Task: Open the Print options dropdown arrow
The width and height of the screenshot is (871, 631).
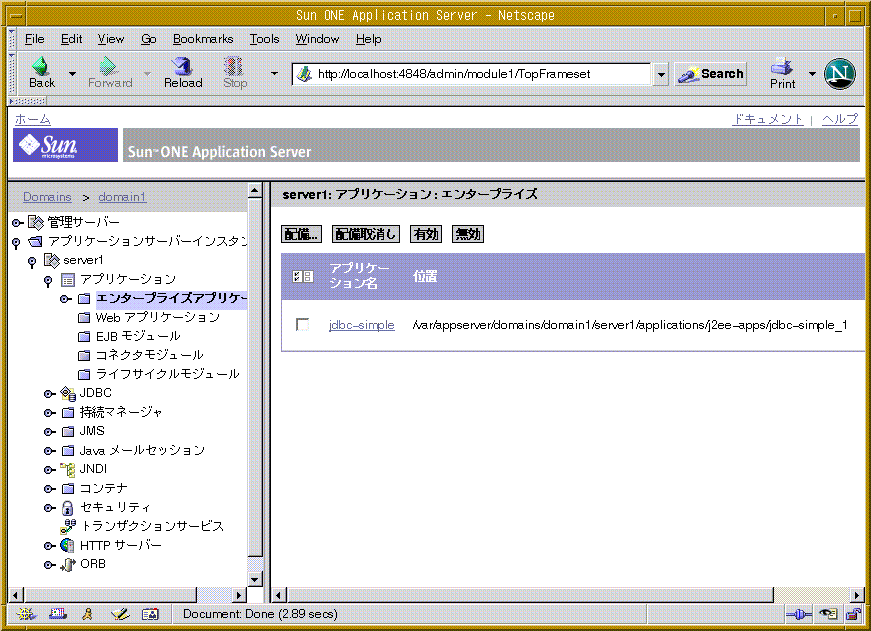Action: click(x=812, y=73)
